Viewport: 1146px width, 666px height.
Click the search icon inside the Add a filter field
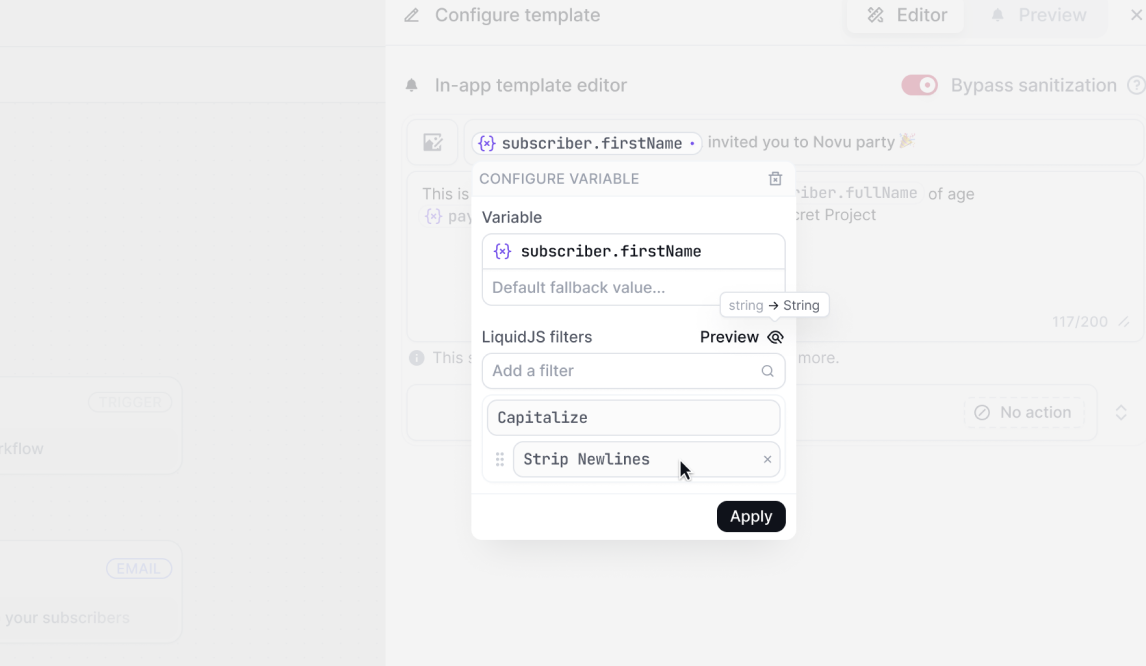click(767, 370)
